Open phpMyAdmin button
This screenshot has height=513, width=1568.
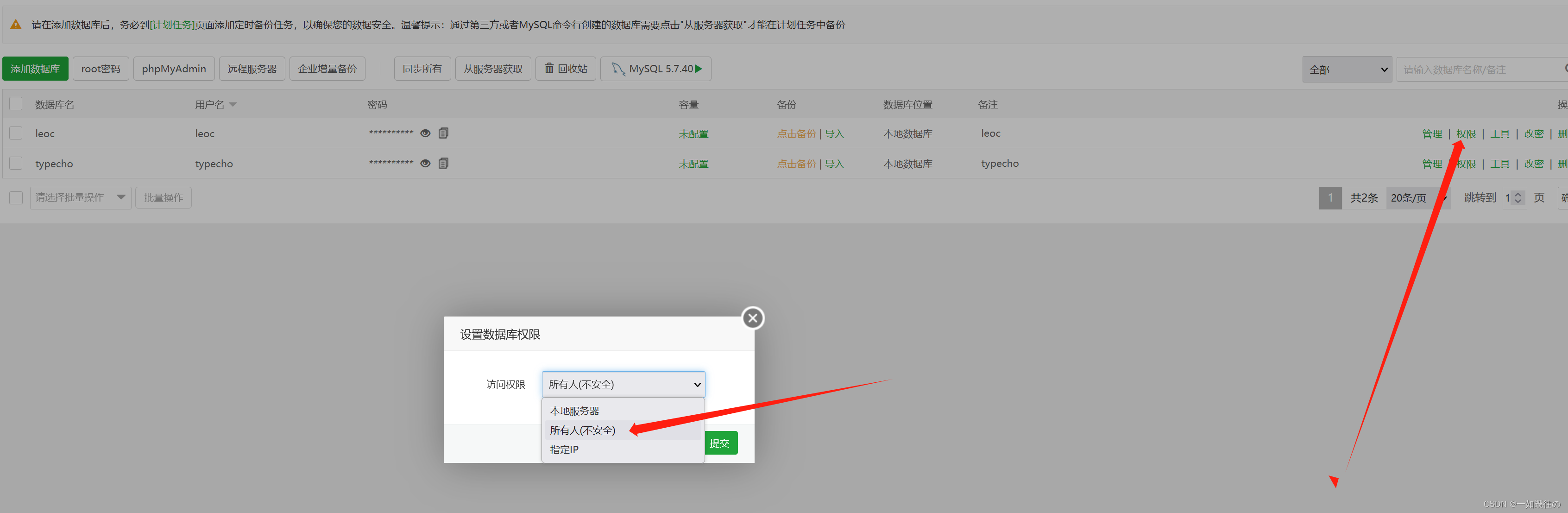[x=174, y=69]
